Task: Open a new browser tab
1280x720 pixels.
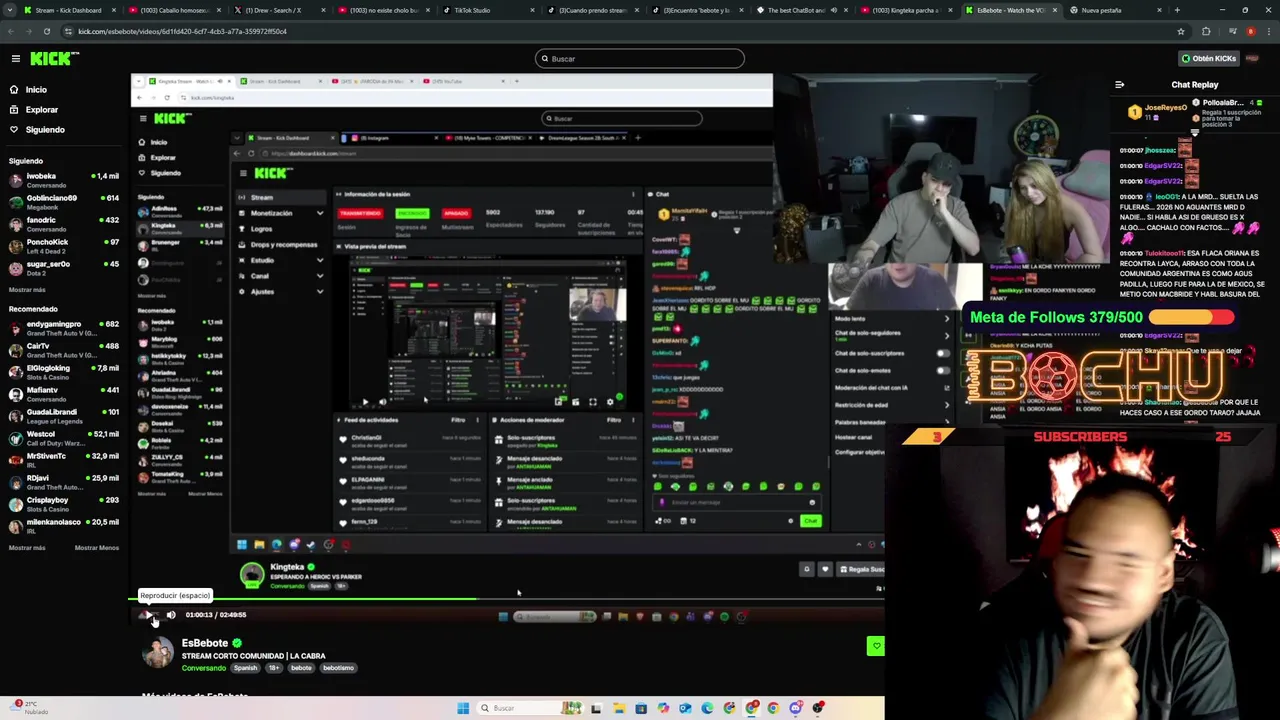Action: [1177, 10]
